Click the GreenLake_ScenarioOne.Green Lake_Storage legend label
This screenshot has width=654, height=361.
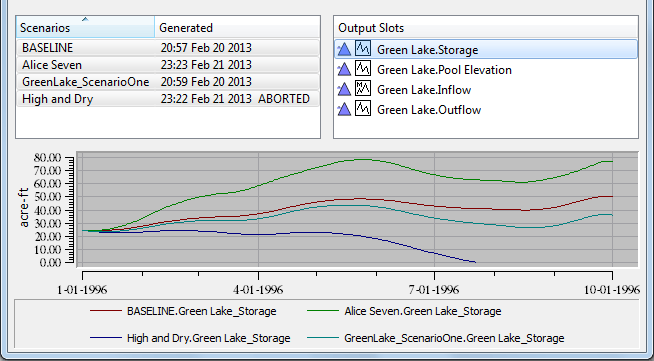[x=454, y=338]
